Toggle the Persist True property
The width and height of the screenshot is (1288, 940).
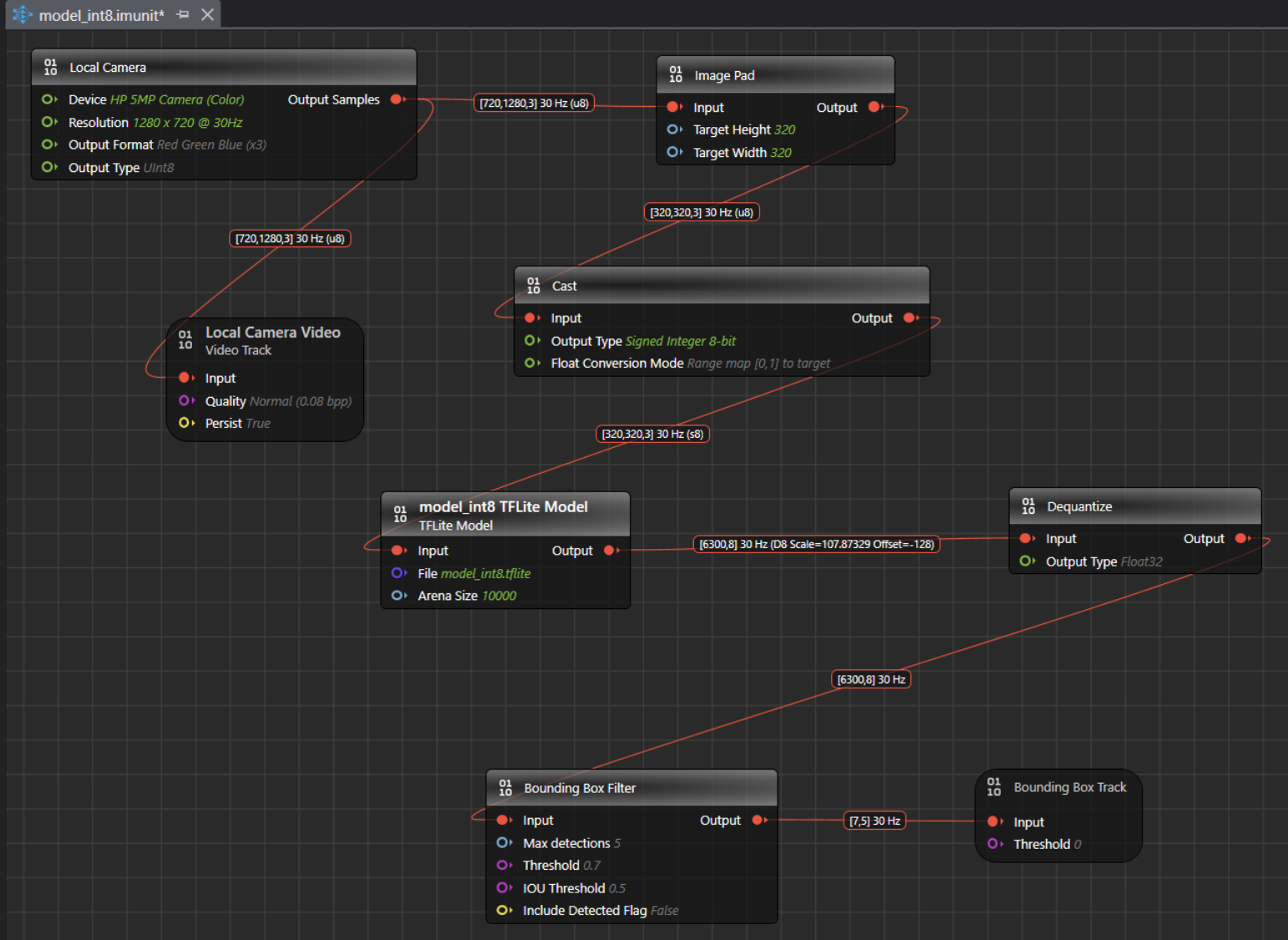click(257, 424)
